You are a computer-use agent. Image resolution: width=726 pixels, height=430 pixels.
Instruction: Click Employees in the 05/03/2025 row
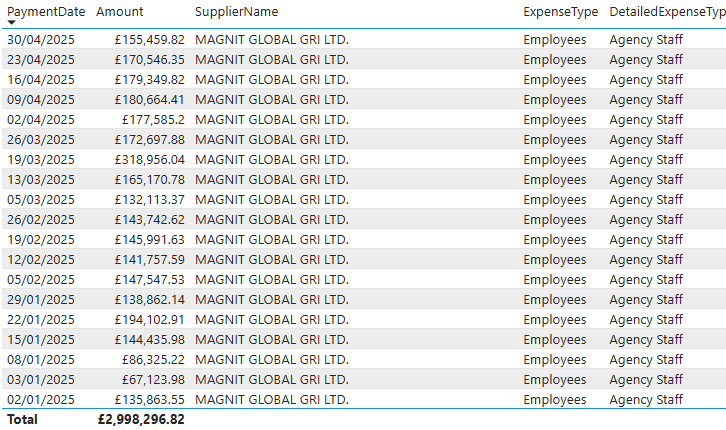pos(555,199)
